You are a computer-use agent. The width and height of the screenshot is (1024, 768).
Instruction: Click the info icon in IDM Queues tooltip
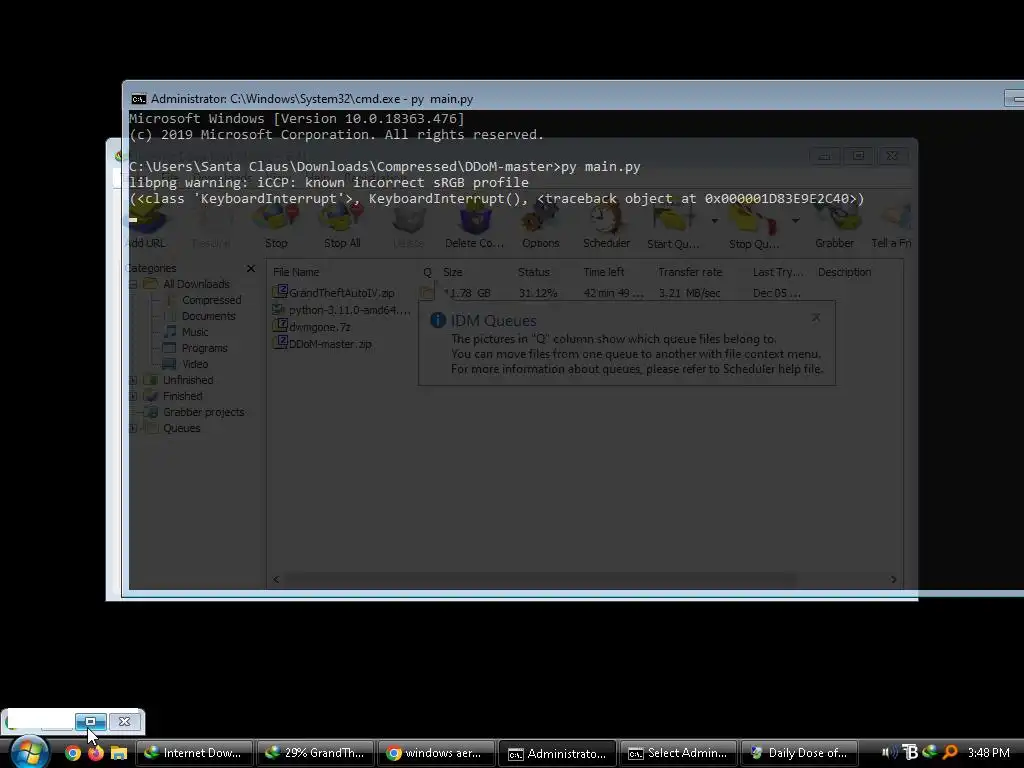pos(438,320)
